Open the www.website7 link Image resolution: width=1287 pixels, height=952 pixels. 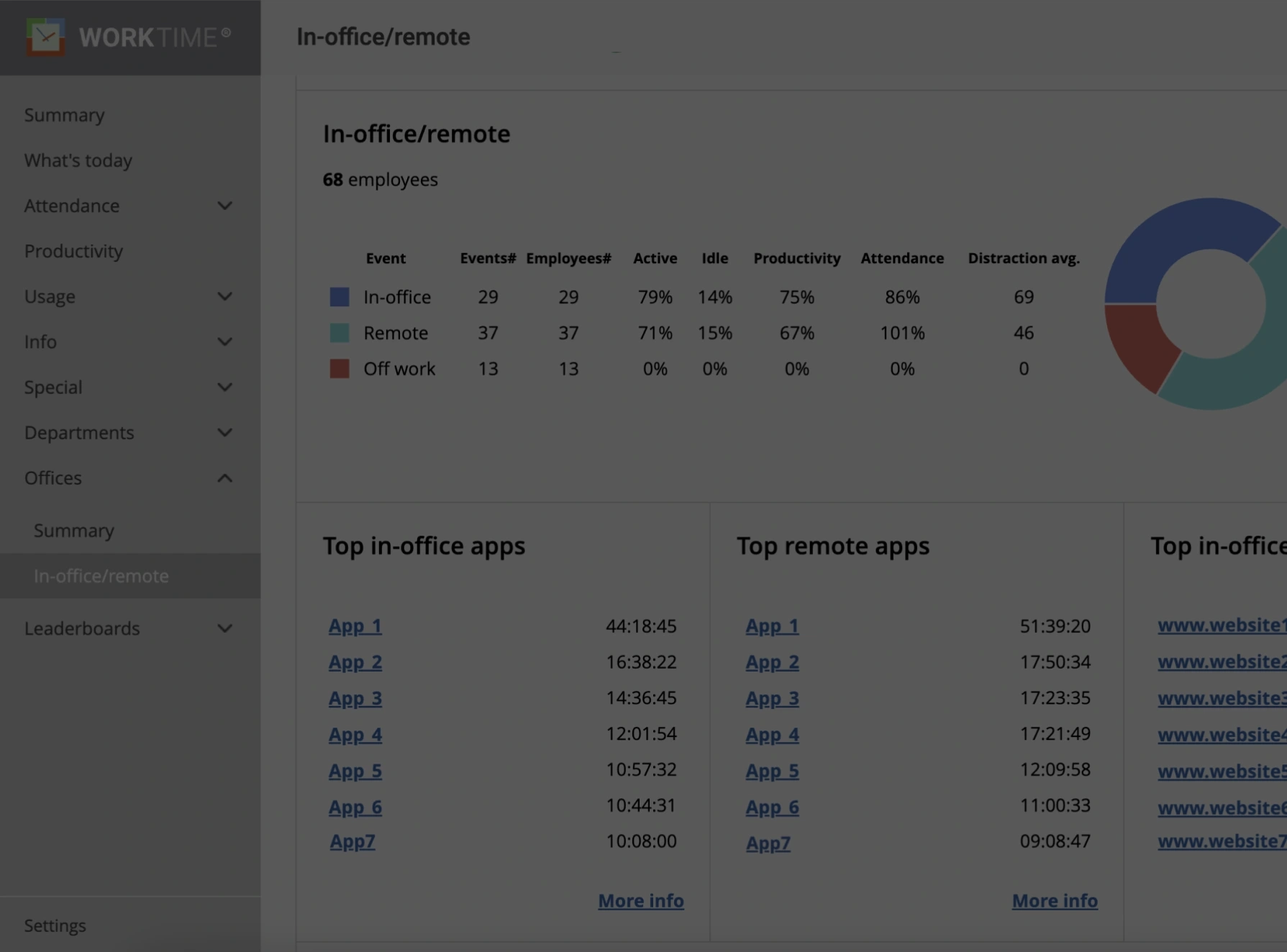point(1222,841)
